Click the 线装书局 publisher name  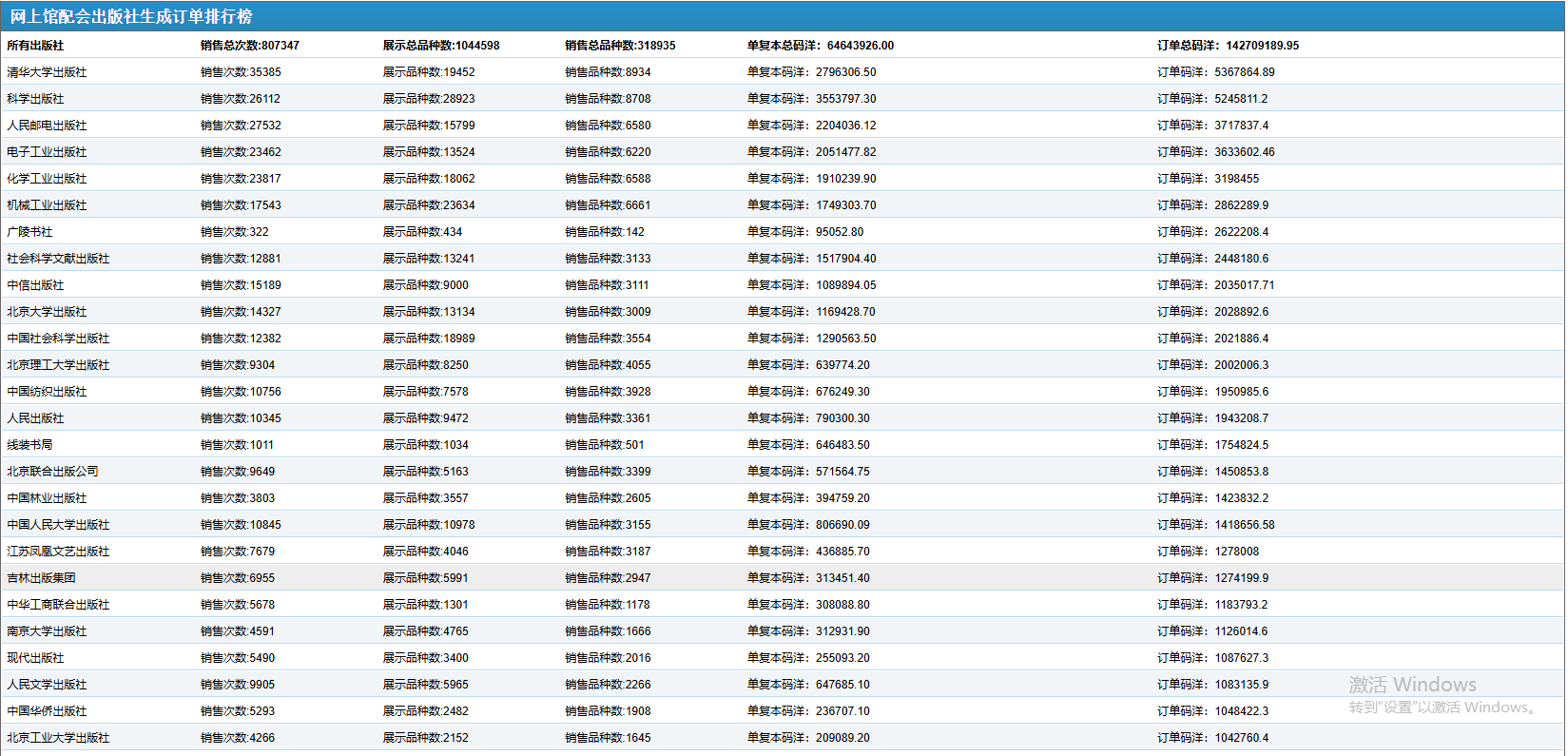[29, 445]
